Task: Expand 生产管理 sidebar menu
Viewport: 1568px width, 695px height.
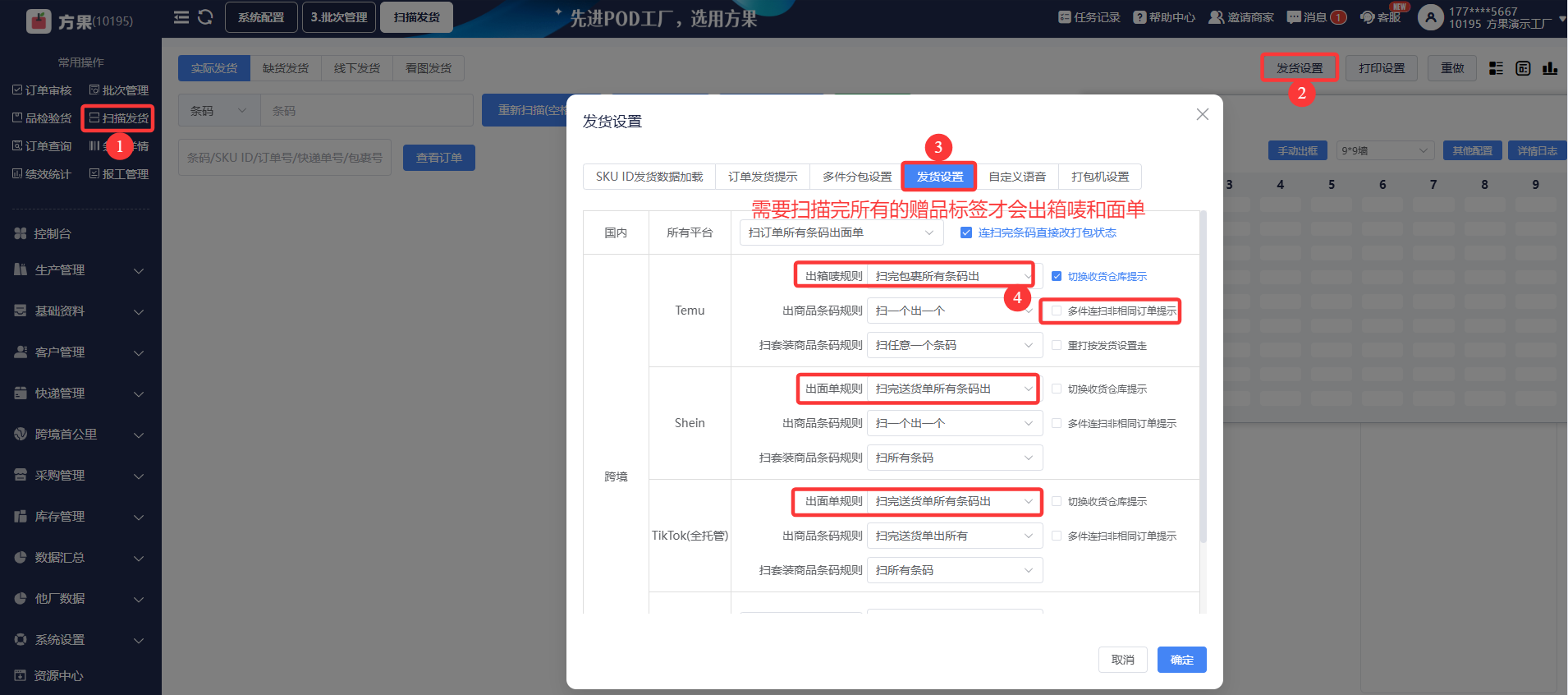Action: [x=80, y=270]
